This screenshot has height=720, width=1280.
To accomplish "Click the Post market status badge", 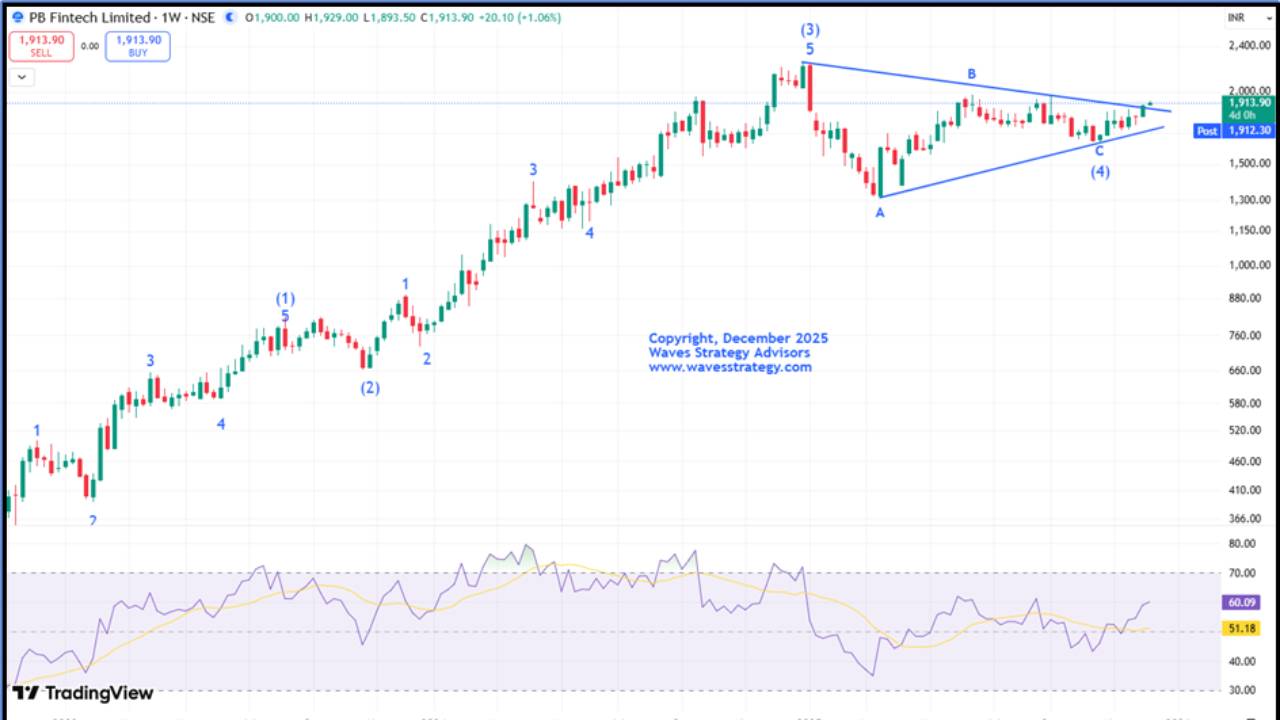I will click(x=1206, y=130).
